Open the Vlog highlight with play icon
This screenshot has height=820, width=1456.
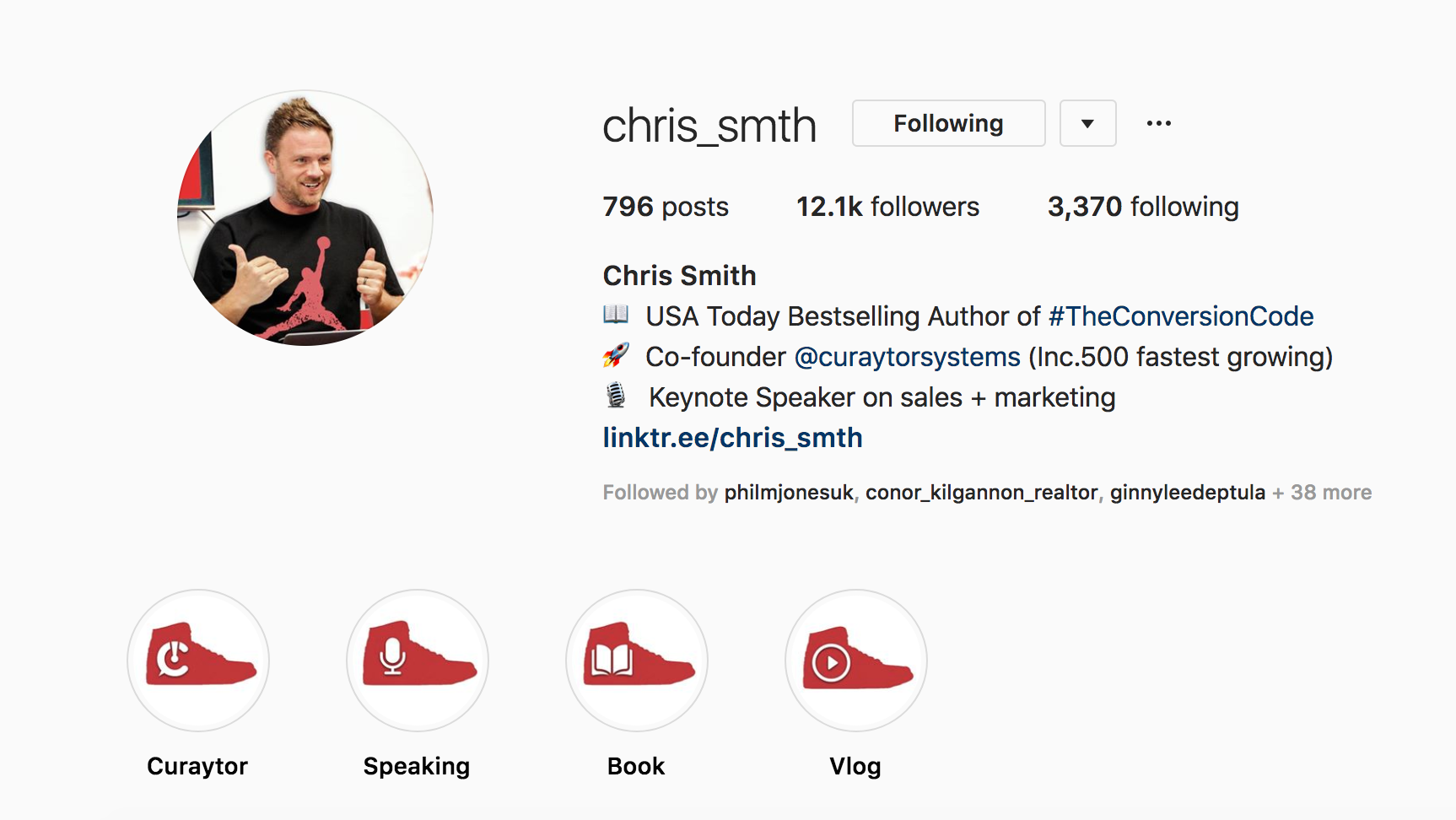click(x=856, y=660)
